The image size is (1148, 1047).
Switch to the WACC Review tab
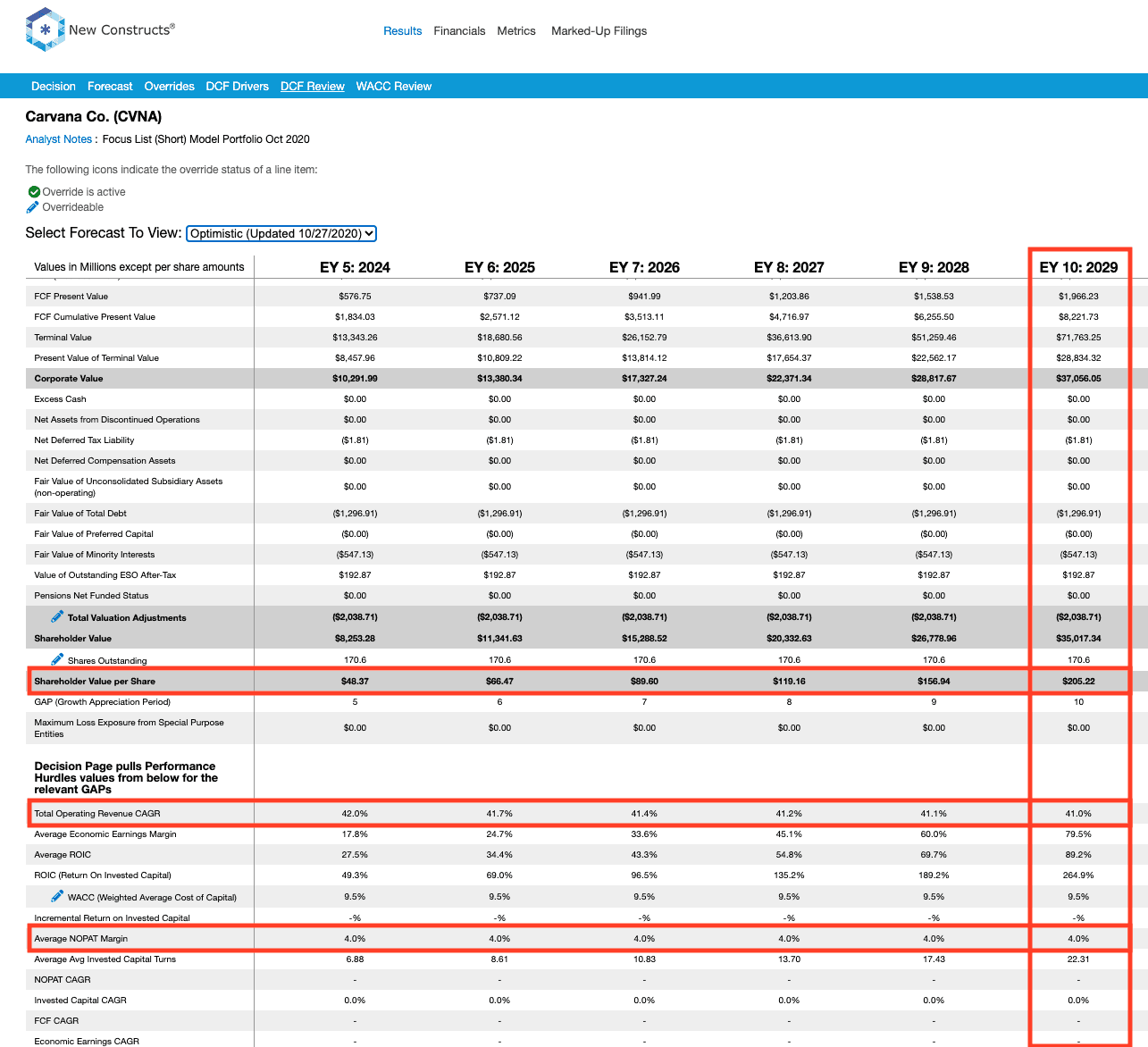pyautogui.click(x=394, y=86)
